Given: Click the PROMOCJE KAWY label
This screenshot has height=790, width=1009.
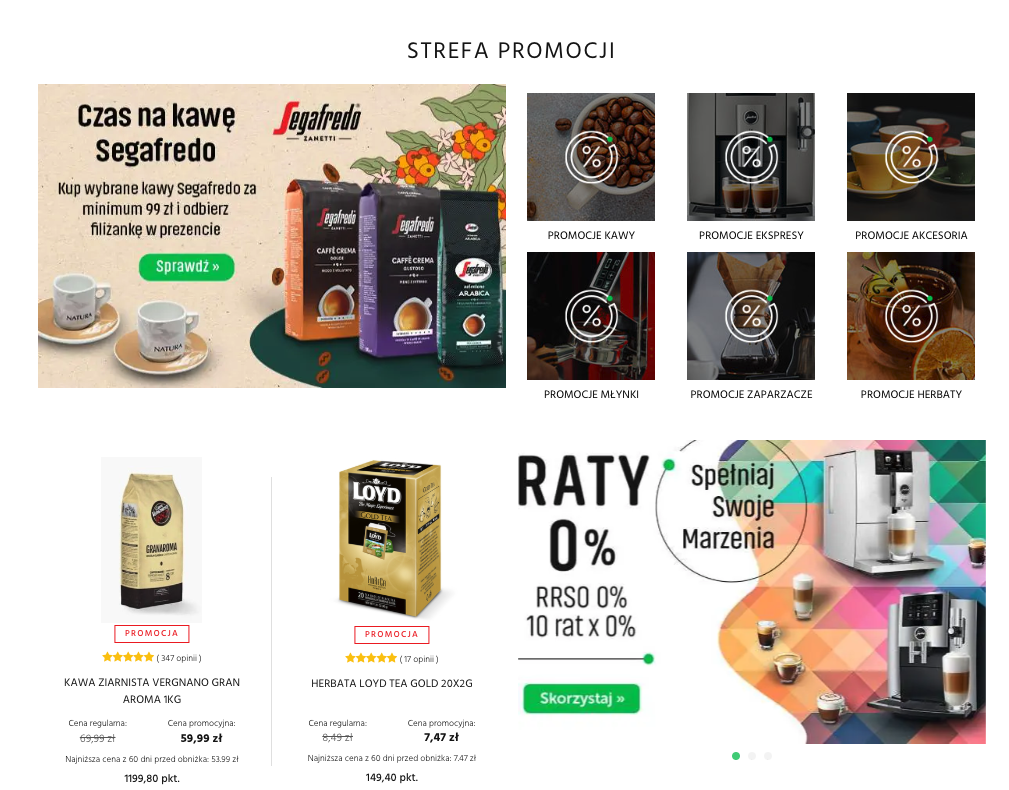Looking at the screenshot, I should 591,235.
